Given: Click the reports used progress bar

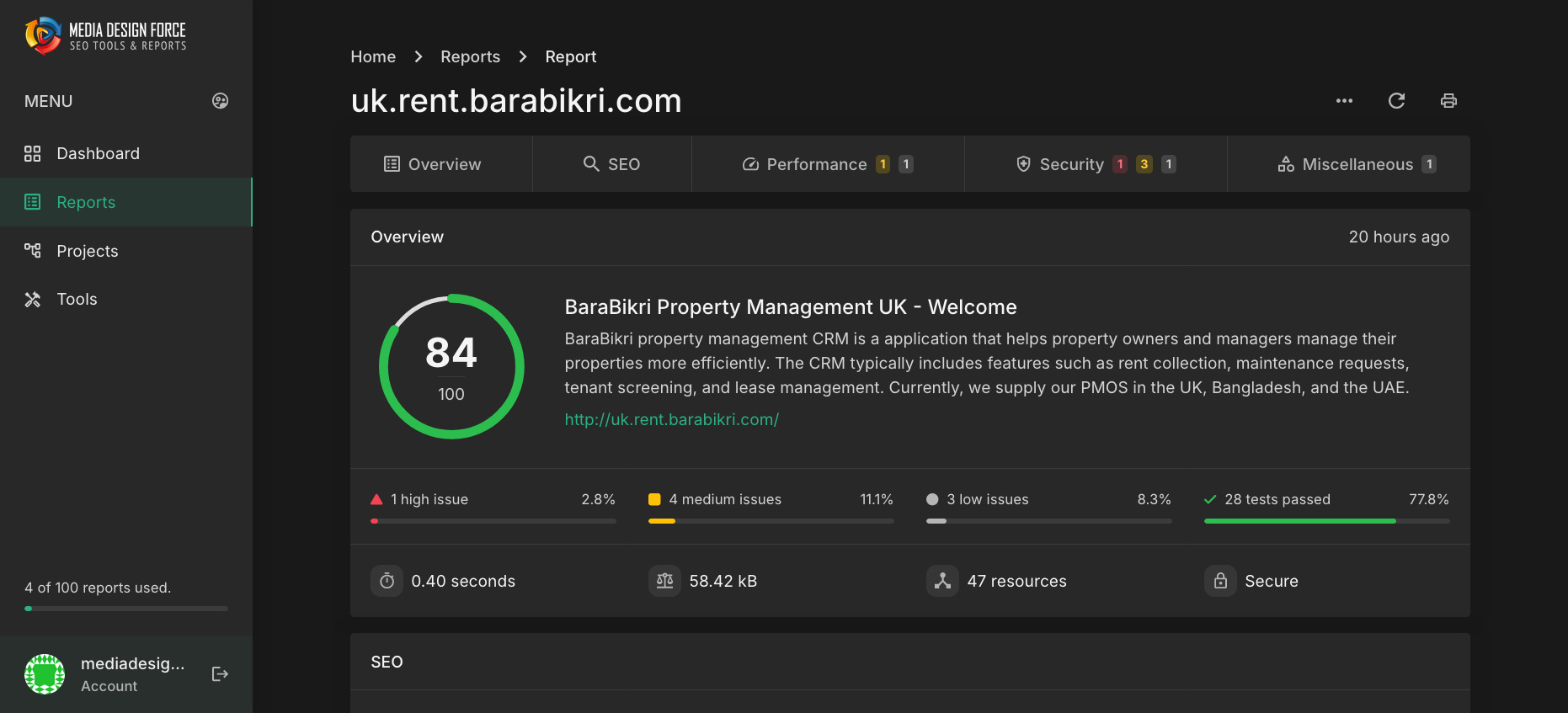Looking at the screenshot, I should point(126,608).
